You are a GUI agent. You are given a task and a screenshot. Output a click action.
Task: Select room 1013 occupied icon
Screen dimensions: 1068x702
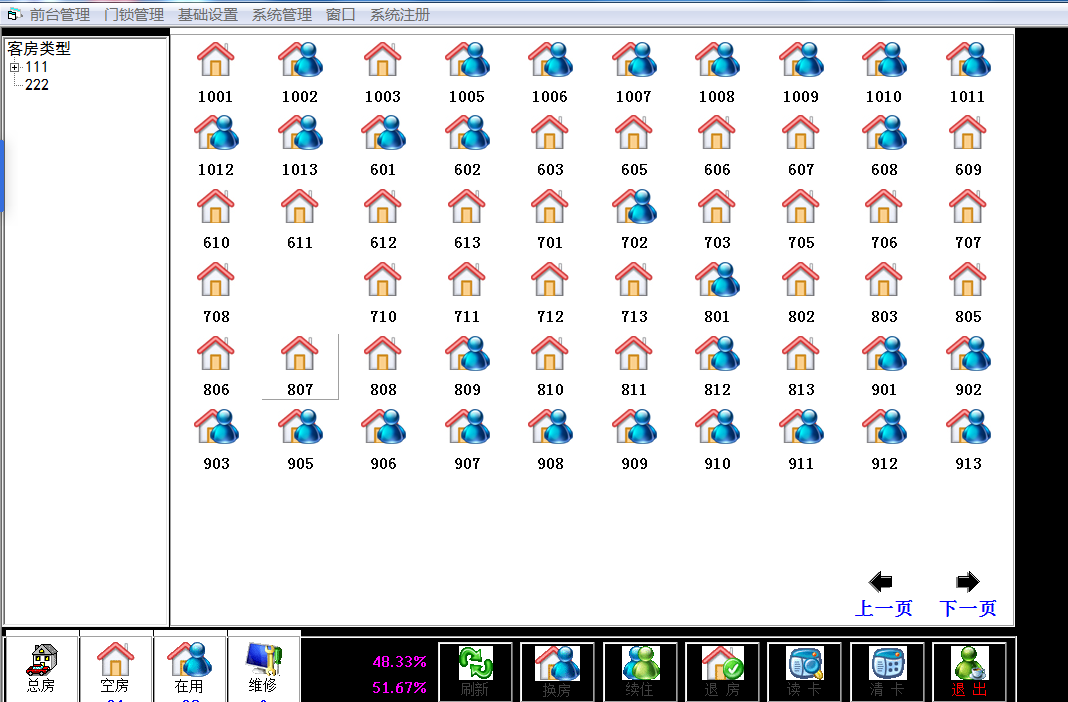tap(300, 133)
